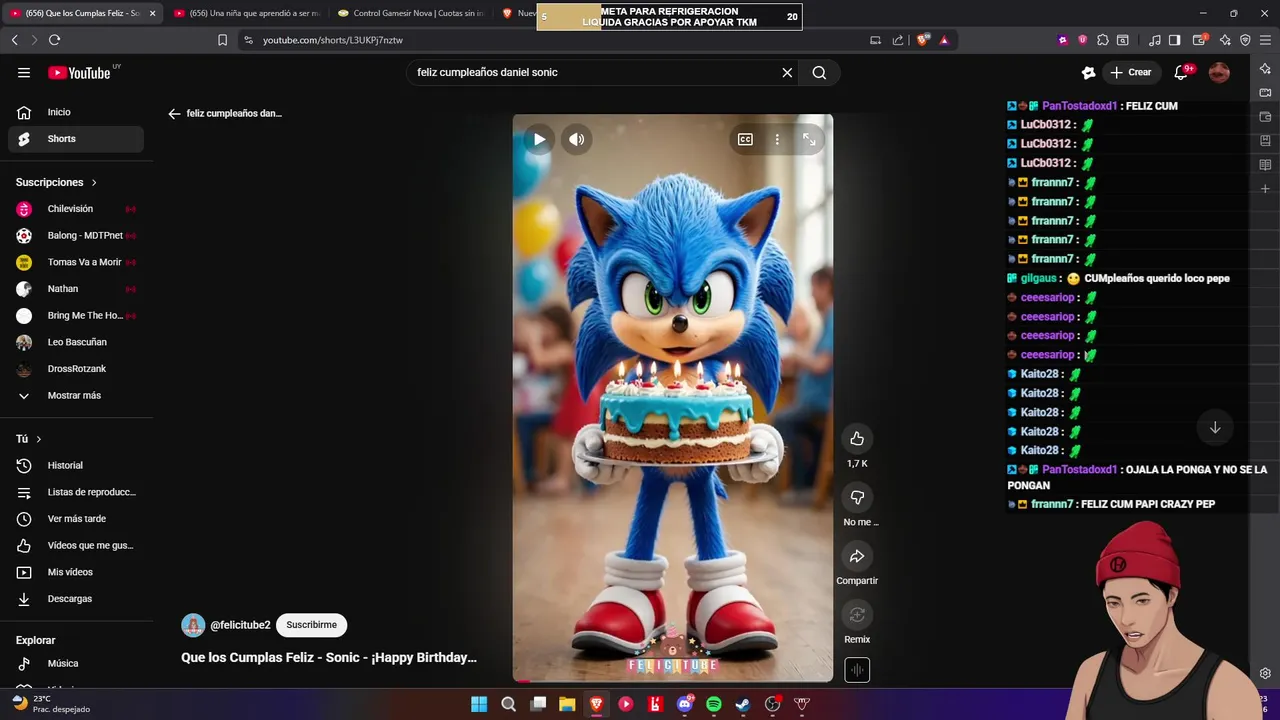
Task: Open the short's sound tile
Action: [x=857, y=670]
